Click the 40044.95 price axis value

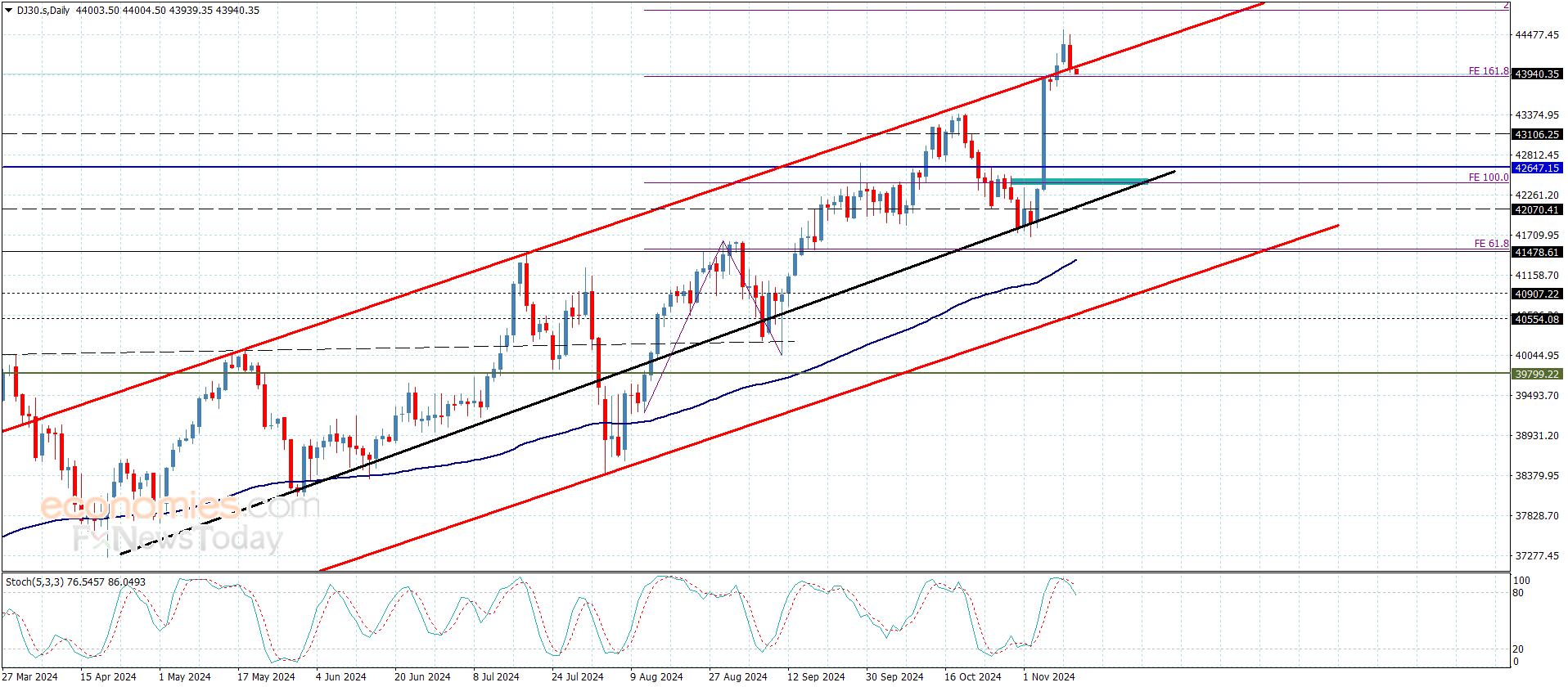pyautogui.click(x=1537, y=356)
